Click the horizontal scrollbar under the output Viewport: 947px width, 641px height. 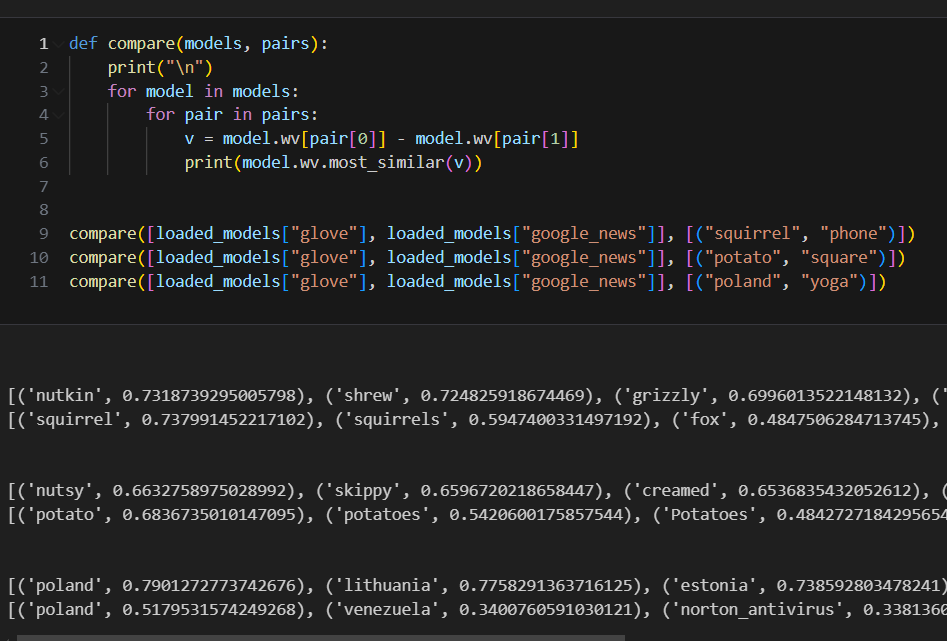coord(320,636)
